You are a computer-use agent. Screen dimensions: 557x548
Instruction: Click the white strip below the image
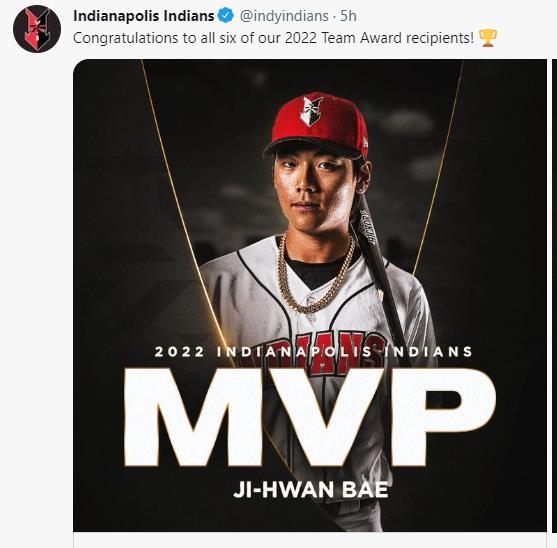[x=310, y=540]
